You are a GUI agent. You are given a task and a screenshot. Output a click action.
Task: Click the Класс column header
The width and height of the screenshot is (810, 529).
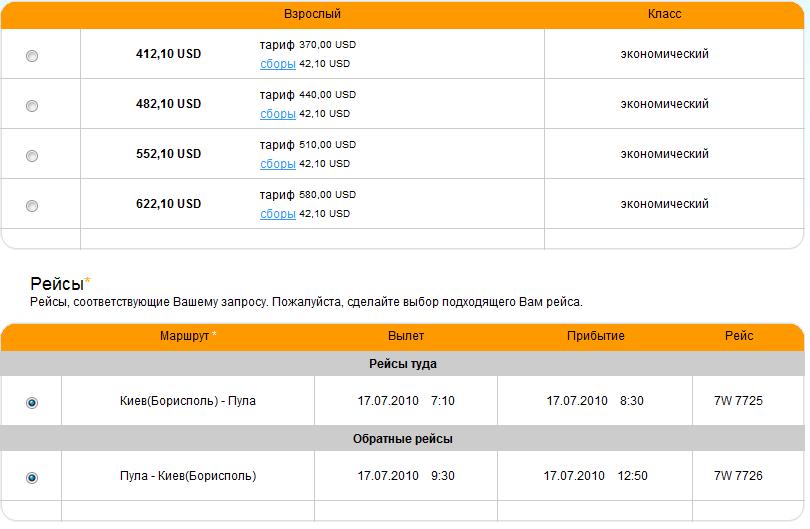pos(664,14)
